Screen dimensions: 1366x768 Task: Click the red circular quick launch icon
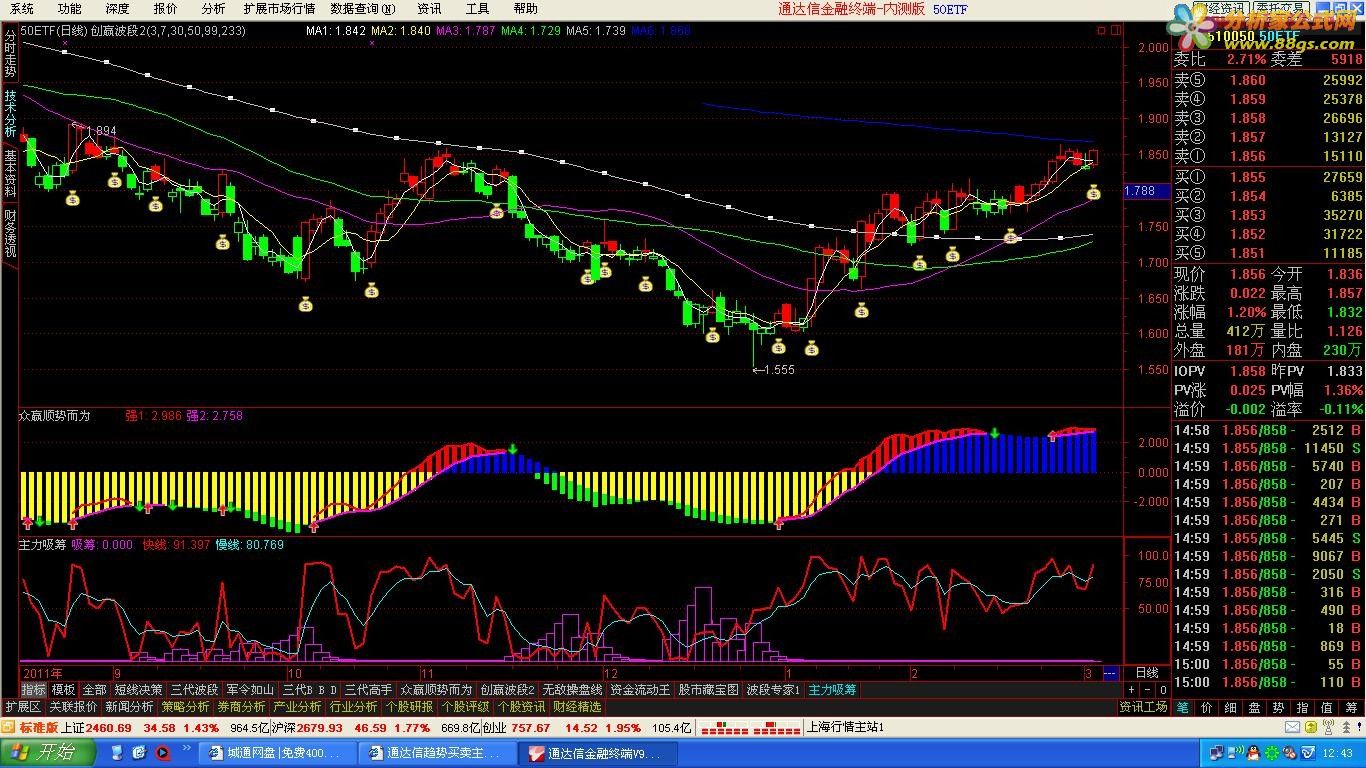[162, 752]
